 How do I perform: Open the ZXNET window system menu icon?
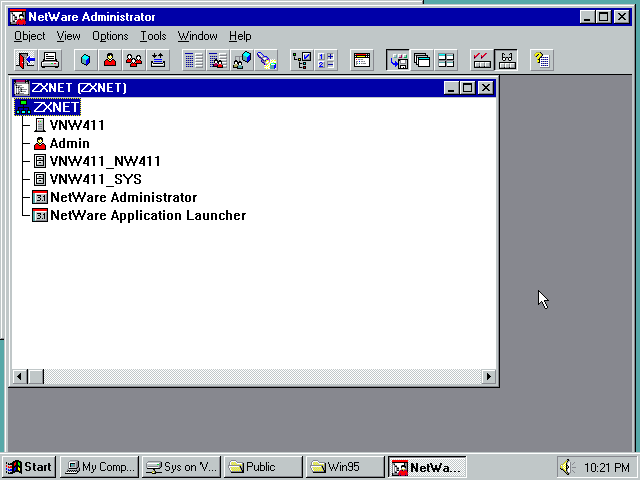(21, 88)
